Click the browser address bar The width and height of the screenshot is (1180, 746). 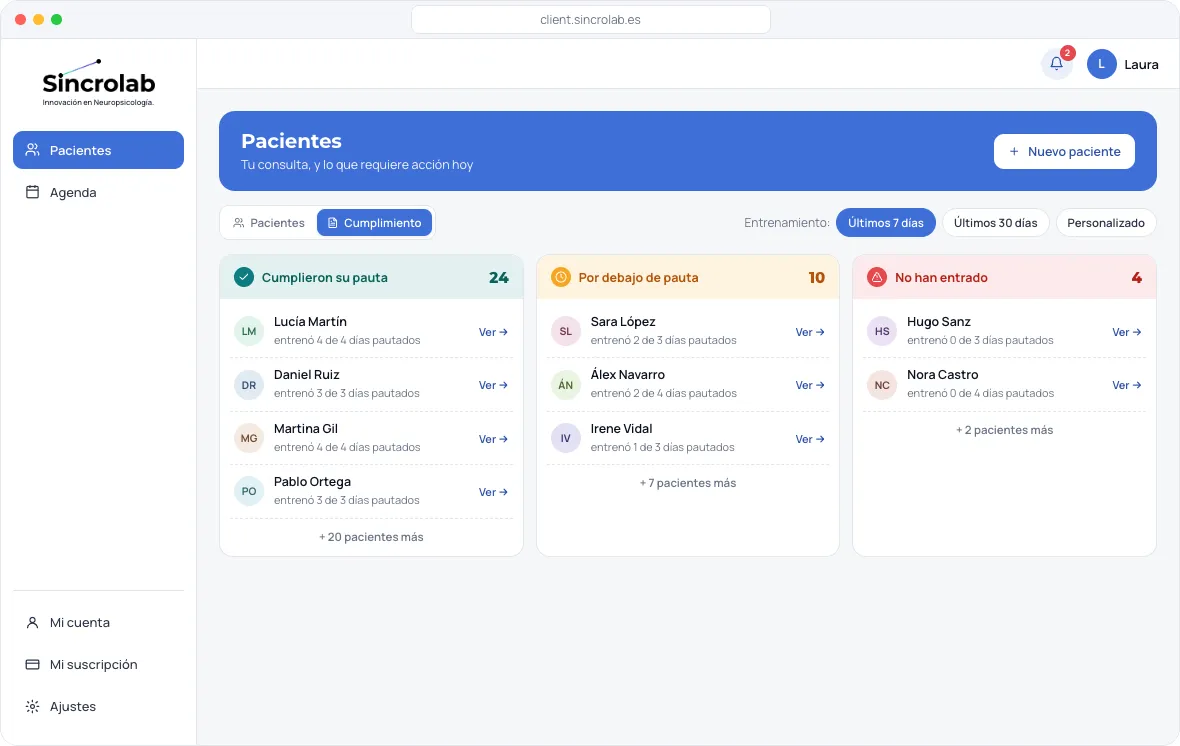pyautogui.click(x=591, y=20)
